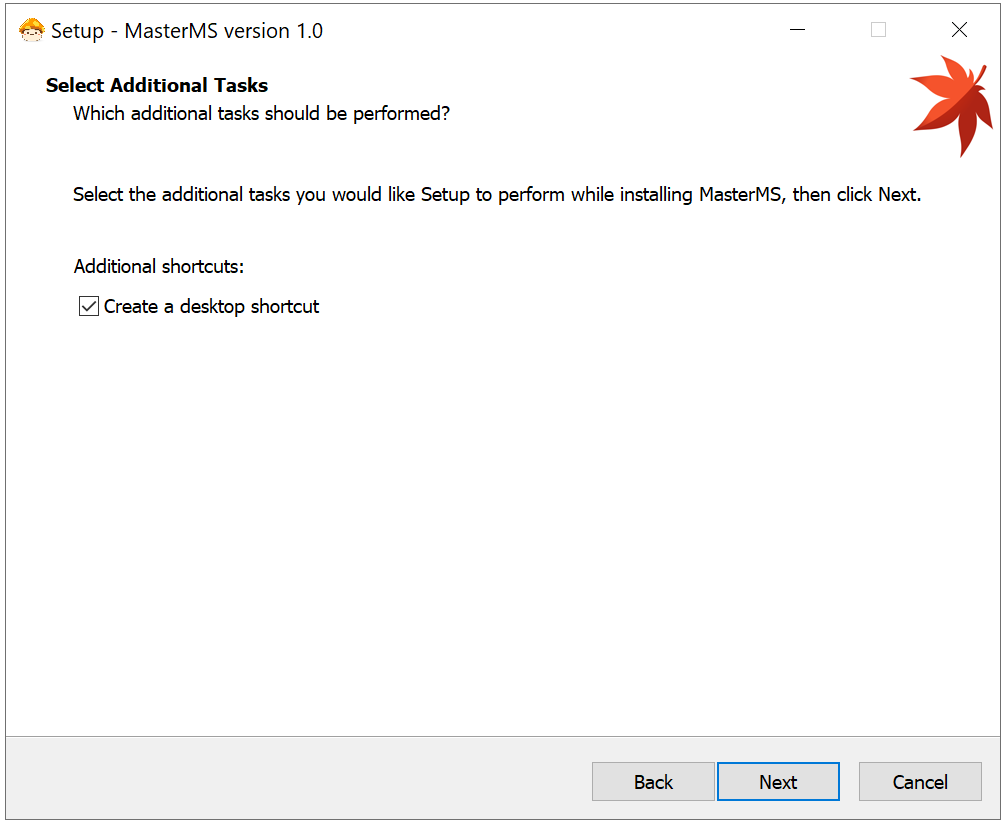Click the footer gap between Next and Cancel
Viewport: 1005px width, 823px height.
pyautogui.click(x=849, y=782)
